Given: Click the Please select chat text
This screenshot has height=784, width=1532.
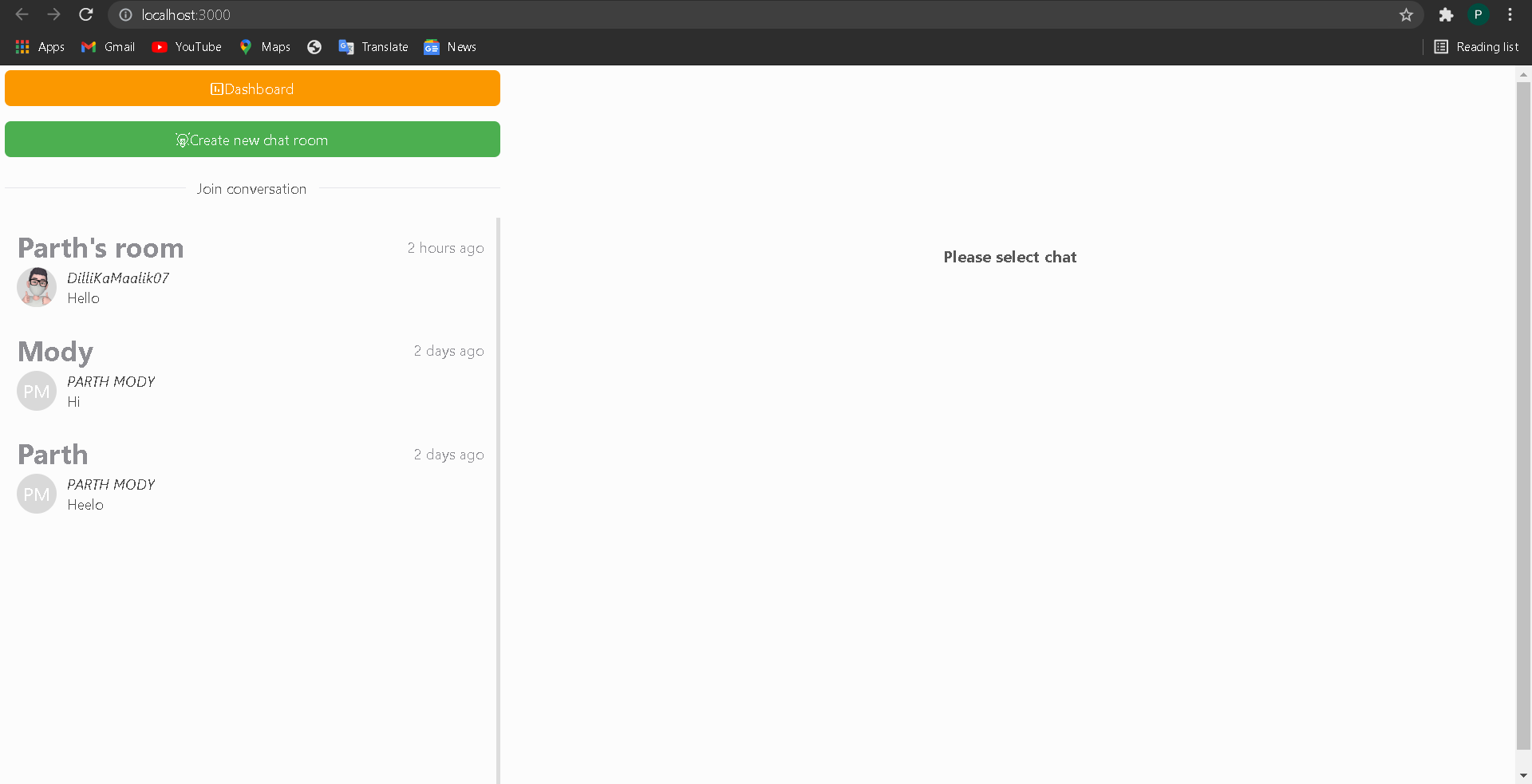Looking at the screenshot, I should 1009,257.
